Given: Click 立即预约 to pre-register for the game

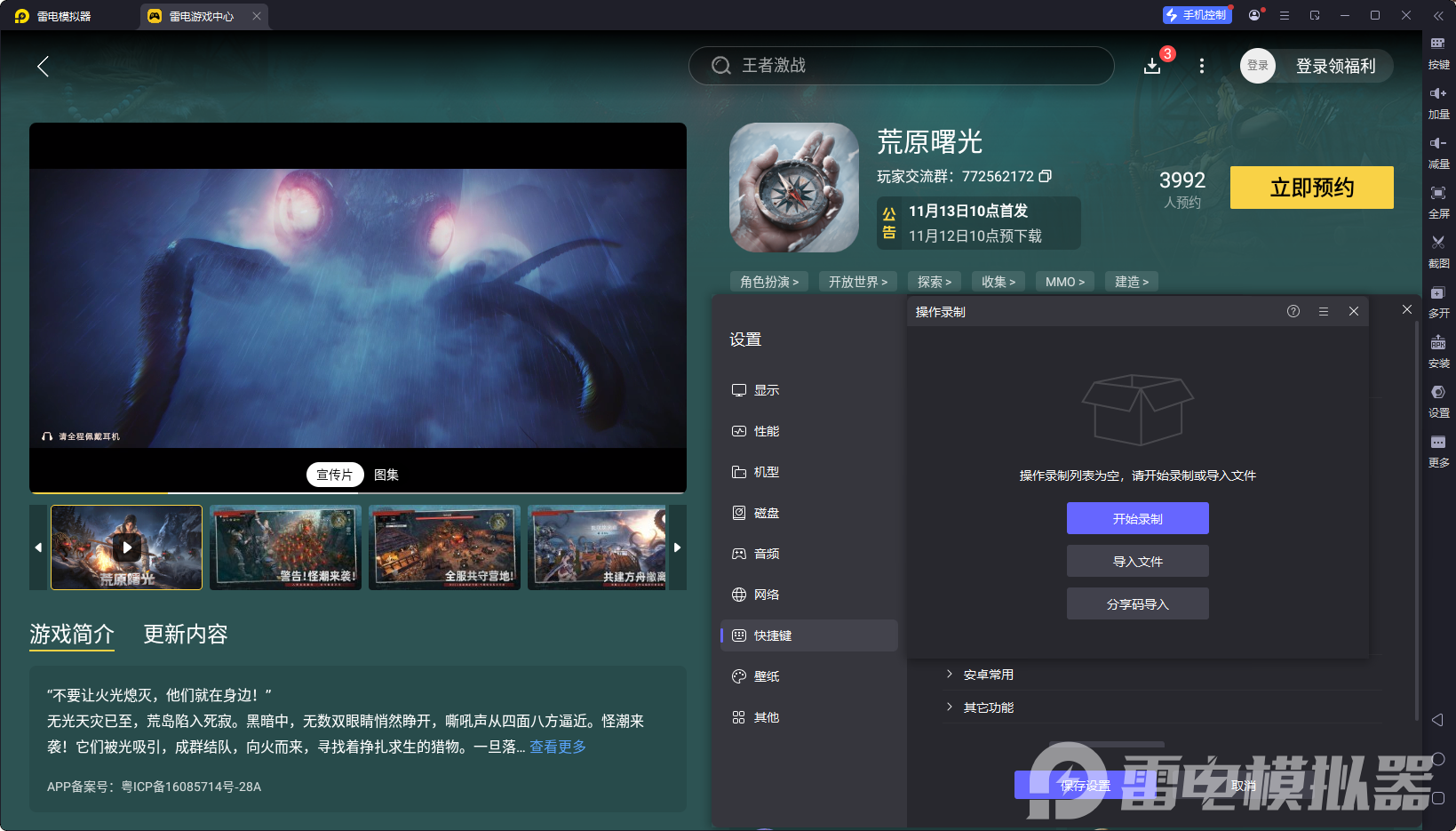Looking at the screenshot, I should point(1311,188).
